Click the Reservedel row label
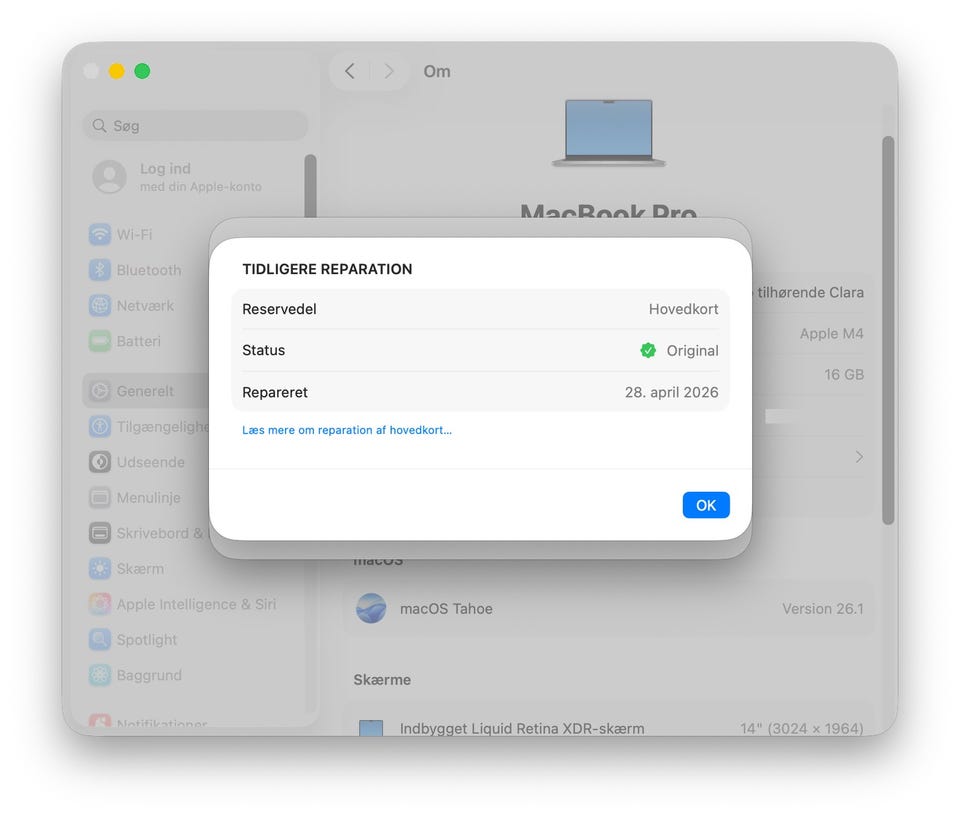Screen dimensions: 960x818 (279, 309)
